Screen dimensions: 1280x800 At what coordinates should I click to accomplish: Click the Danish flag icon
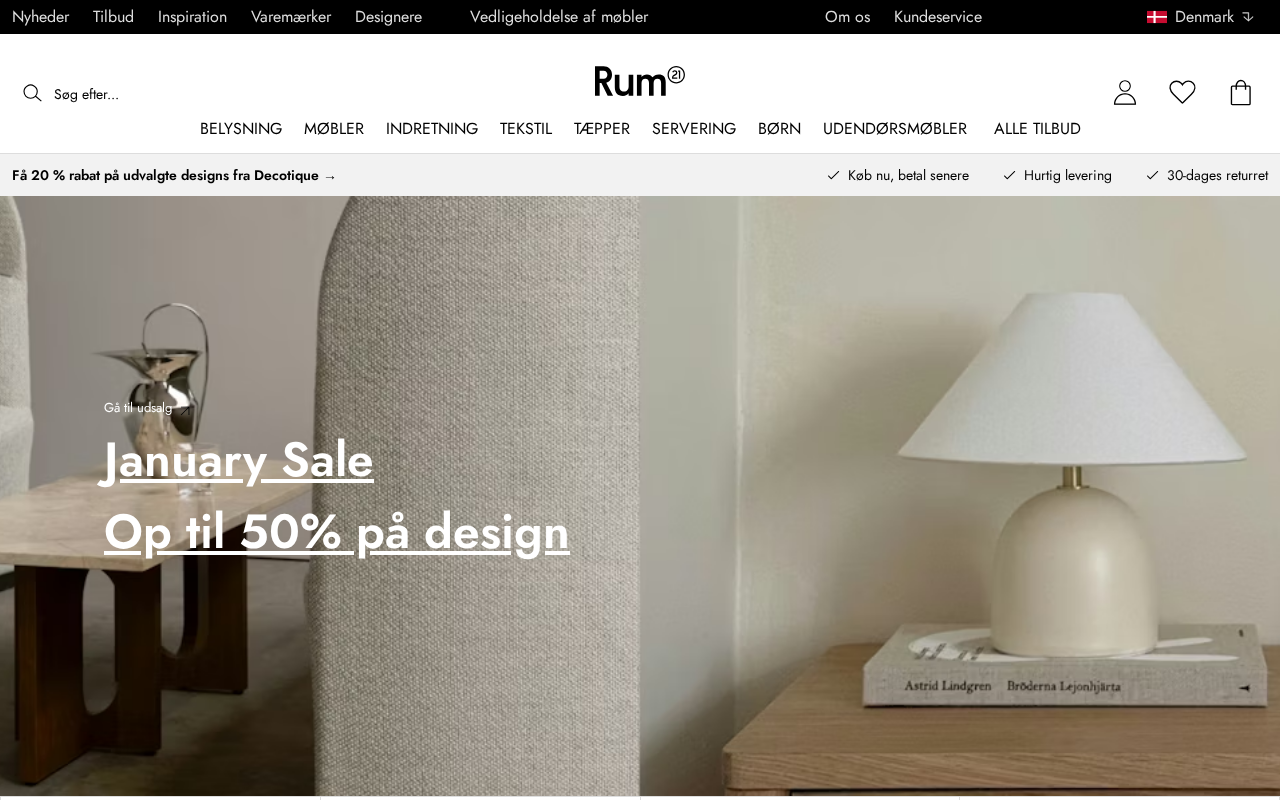(1157, 17)
